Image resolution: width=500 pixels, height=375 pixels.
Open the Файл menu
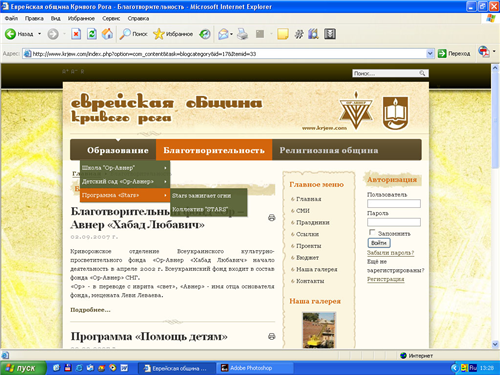point(11,18)
